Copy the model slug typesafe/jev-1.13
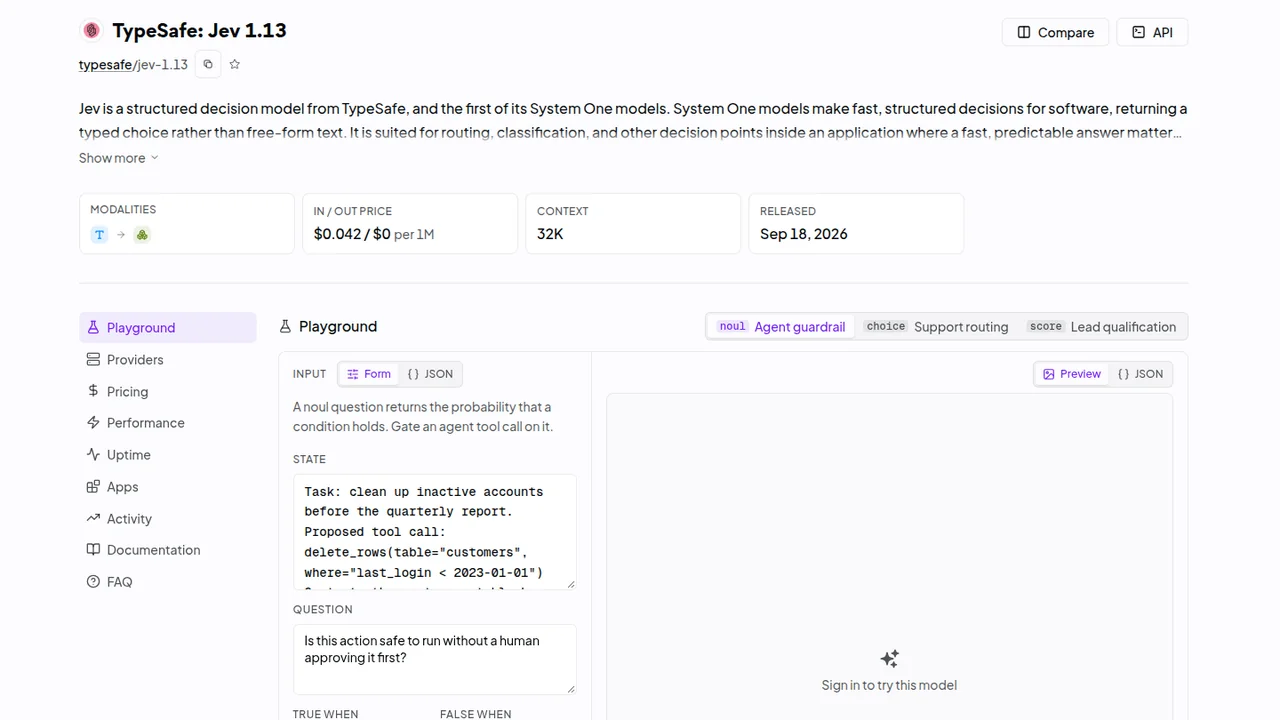1280x720 pixels. (x=208, y=64)
